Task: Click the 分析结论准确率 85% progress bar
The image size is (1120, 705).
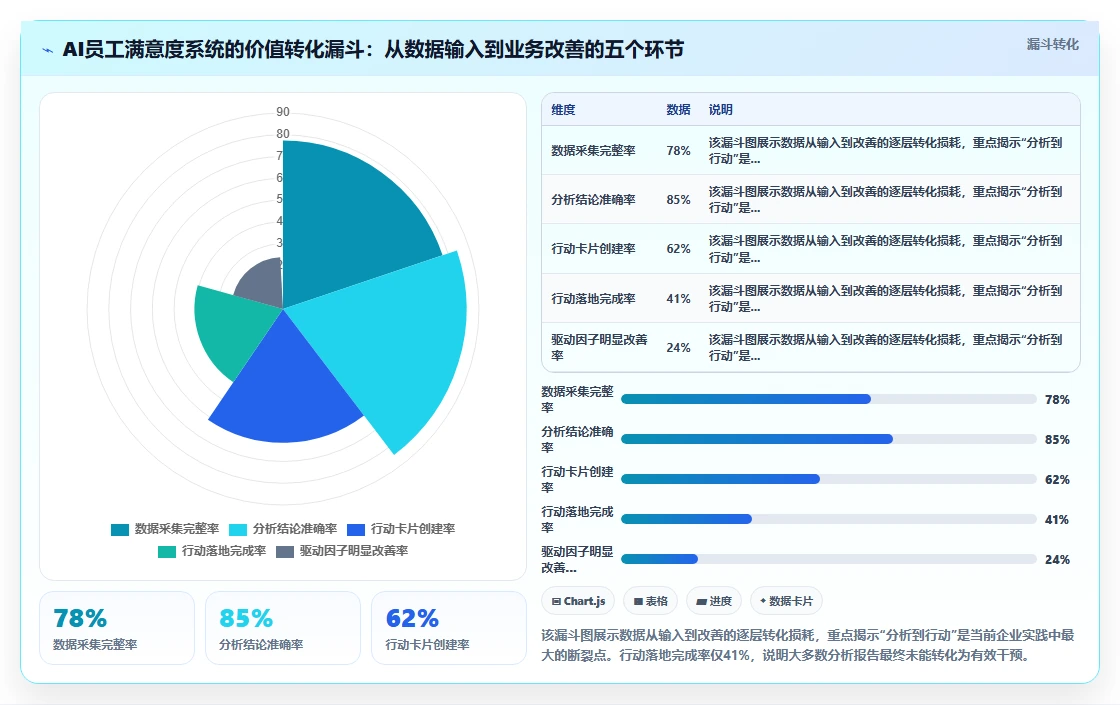Action: pyautogui.click(x=829, y=439)
